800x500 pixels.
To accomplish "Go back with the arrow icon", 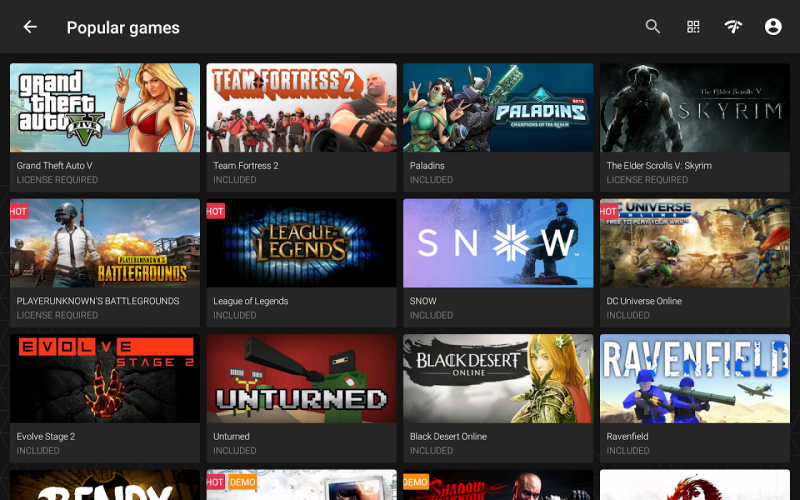I will click(x=30, y=27).
